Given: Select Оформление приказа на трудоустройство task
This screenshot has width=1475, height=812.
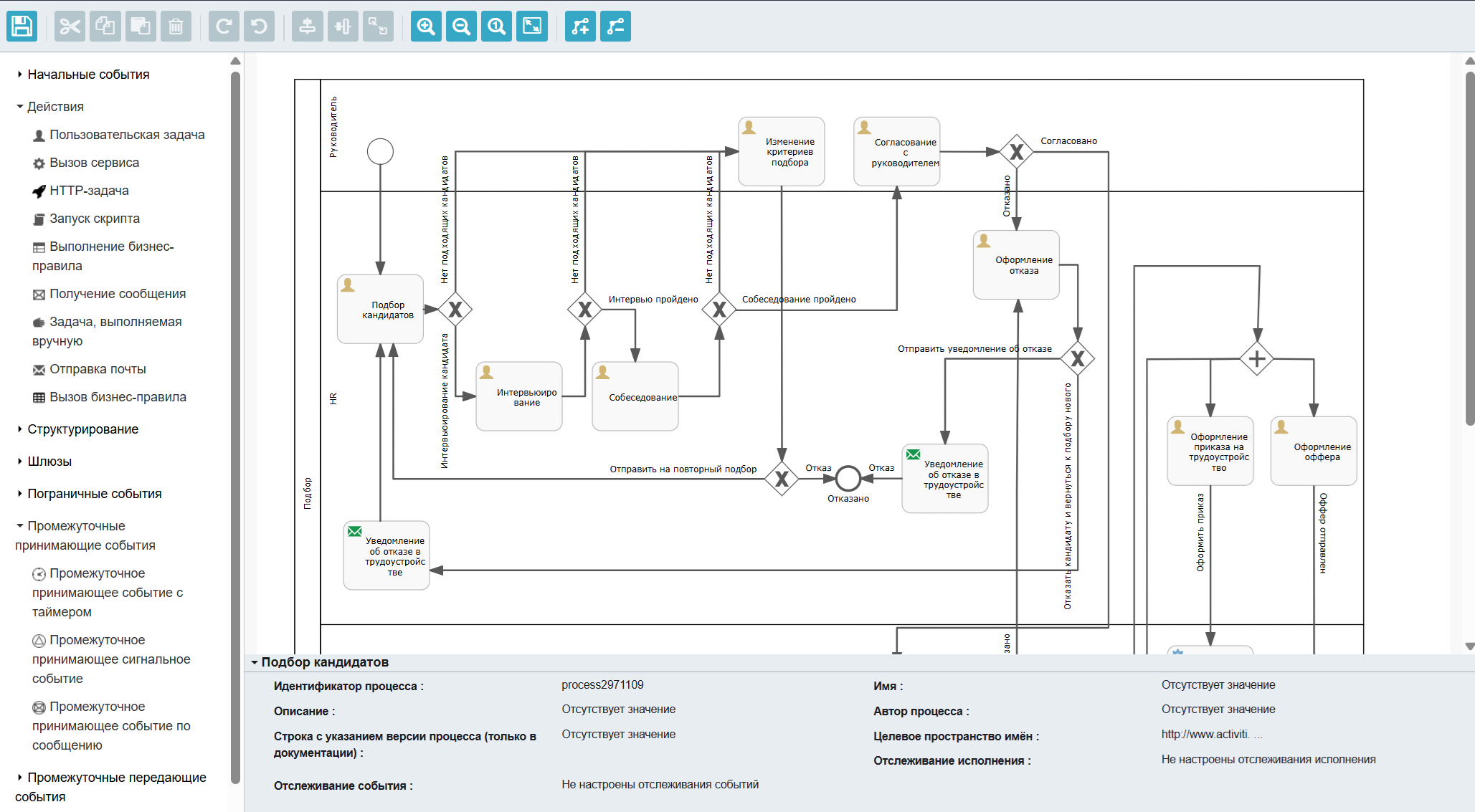Looking at the screenshot, I should click(1210, 451).
